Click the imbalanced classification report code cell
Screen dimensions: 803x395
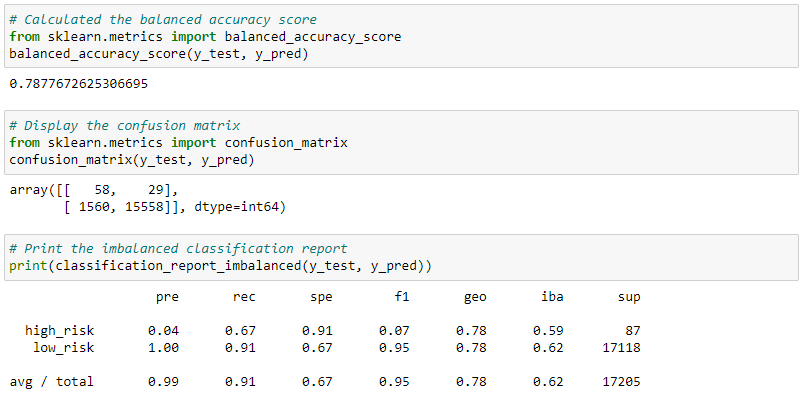coord(402,258)
